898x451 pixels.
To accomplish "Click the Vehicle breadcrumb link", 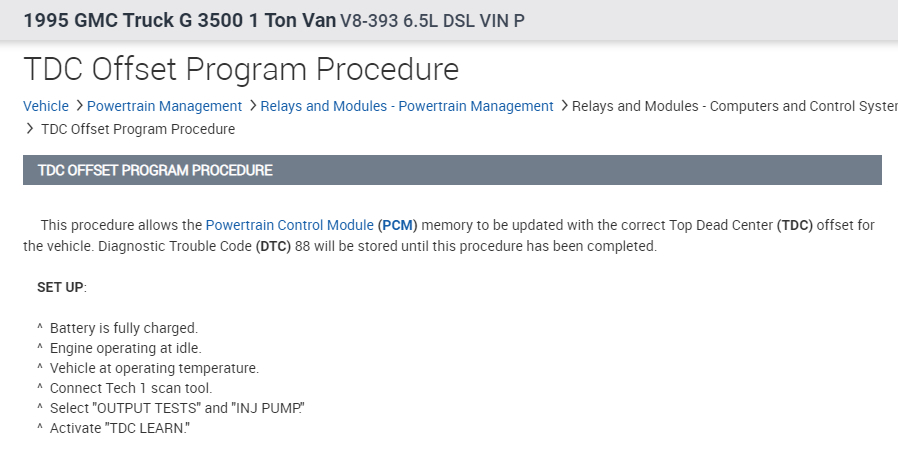I will 46,106.
